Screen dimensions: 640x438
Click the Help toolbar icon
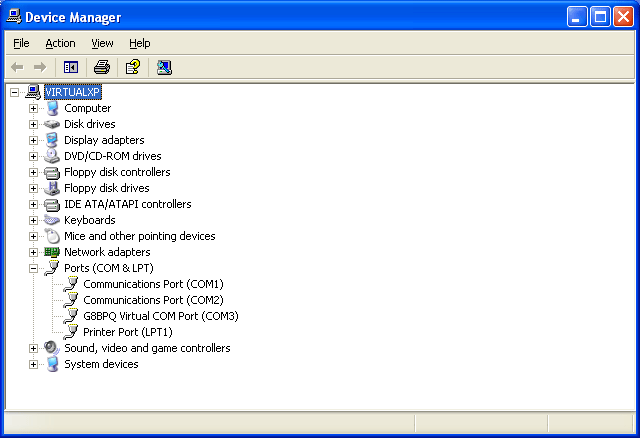132,67
